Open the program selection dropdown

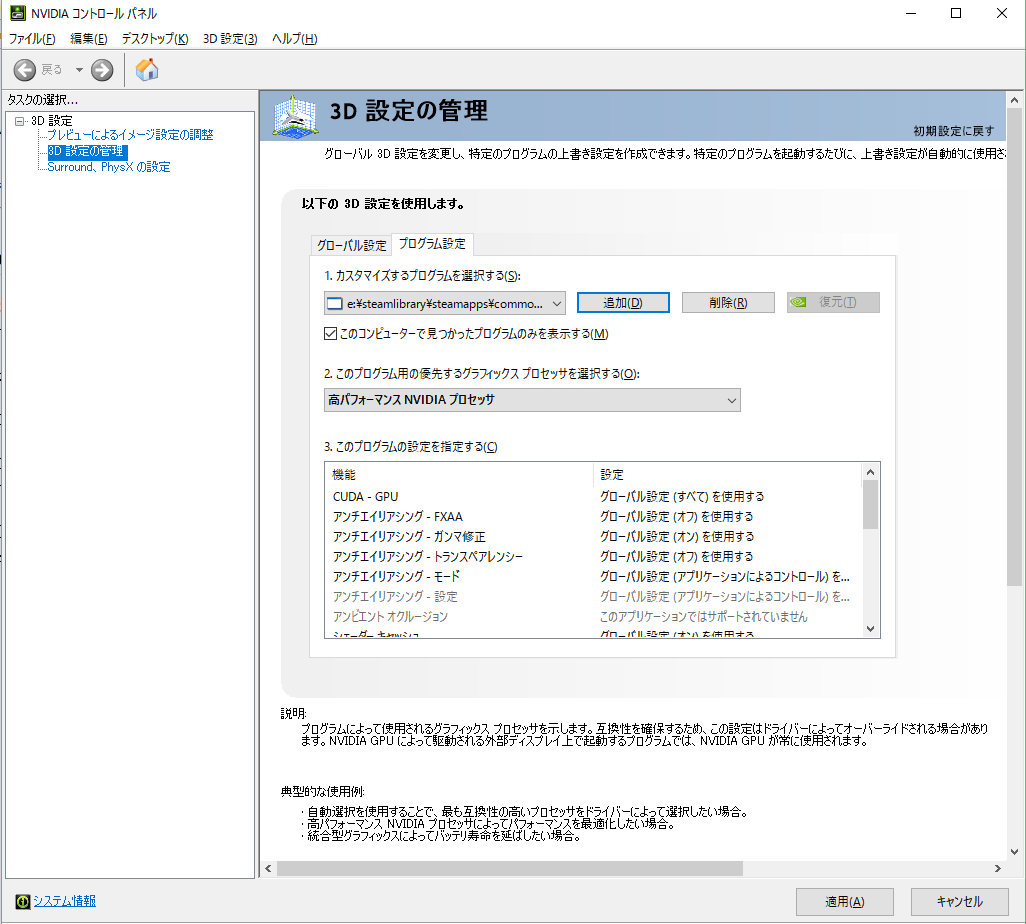coord(557,303)
